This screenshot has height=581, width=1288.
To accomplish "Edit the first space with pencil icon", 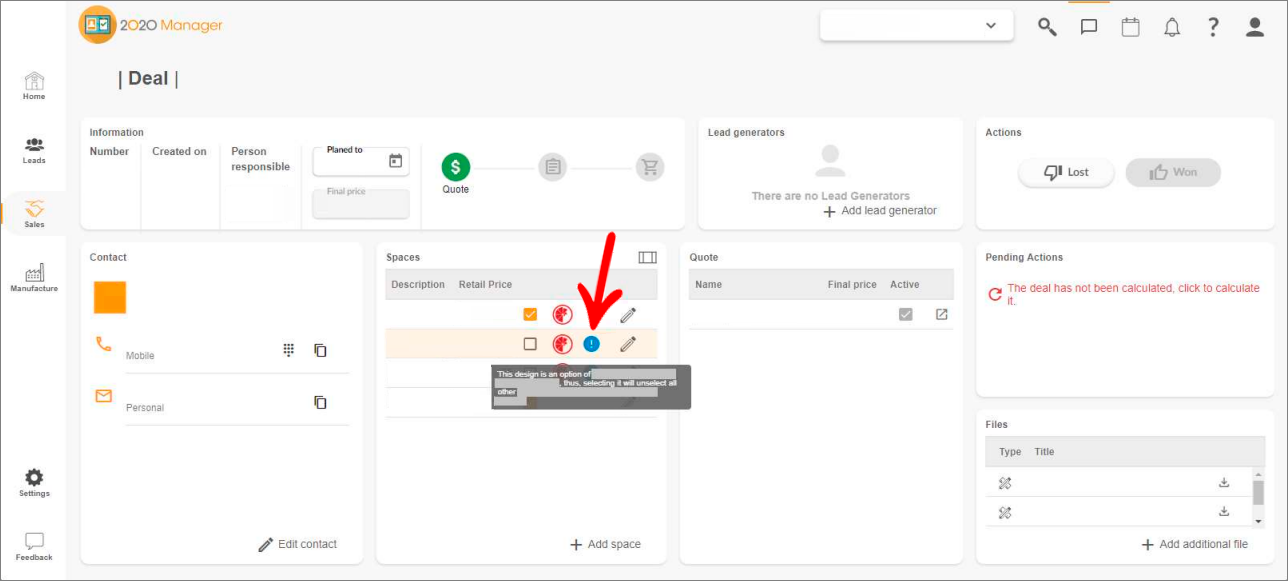I will [628, 315].
